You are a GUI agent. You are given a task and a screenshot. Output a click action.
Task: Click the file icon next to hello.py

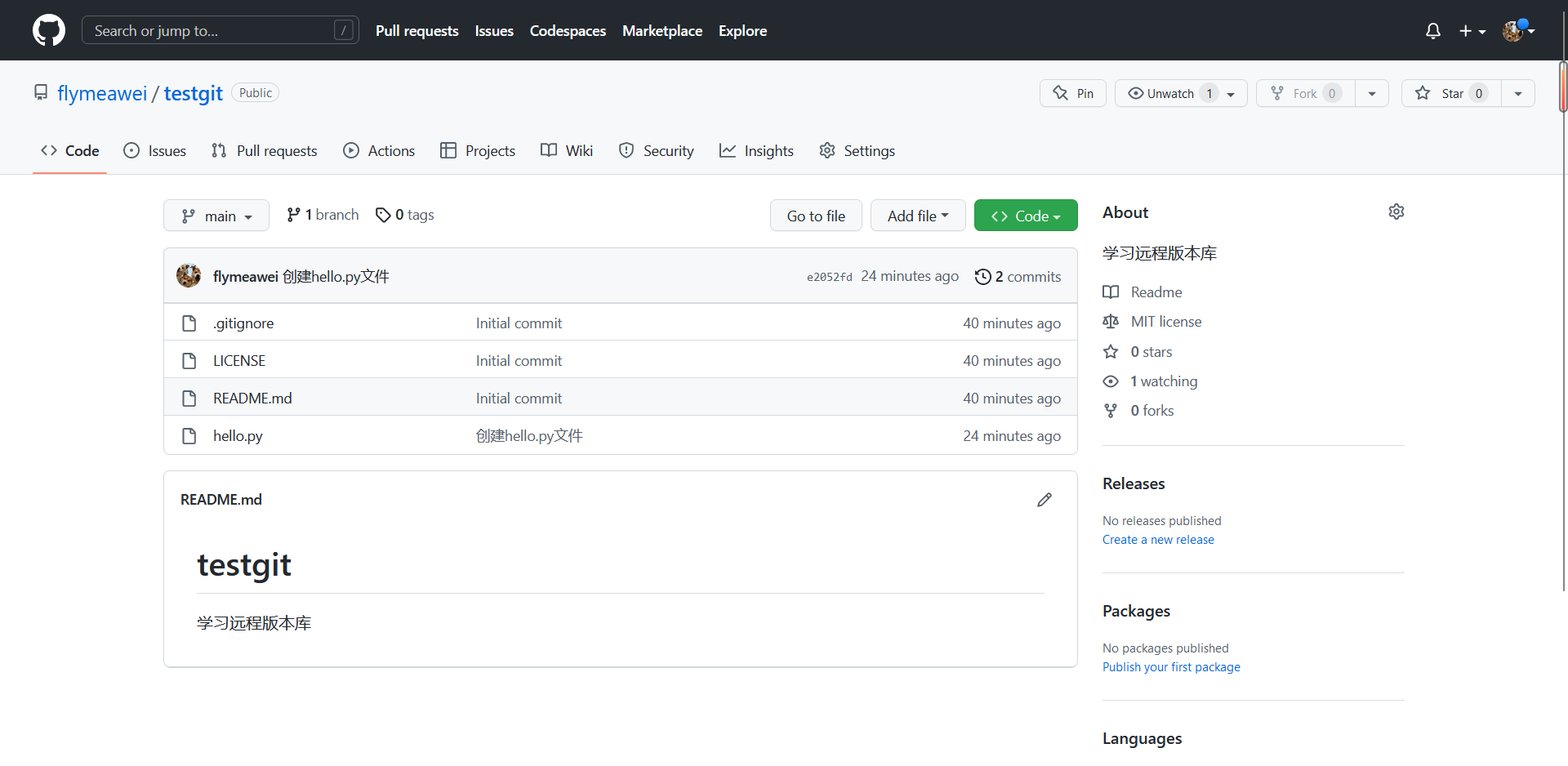click(189, 436)
